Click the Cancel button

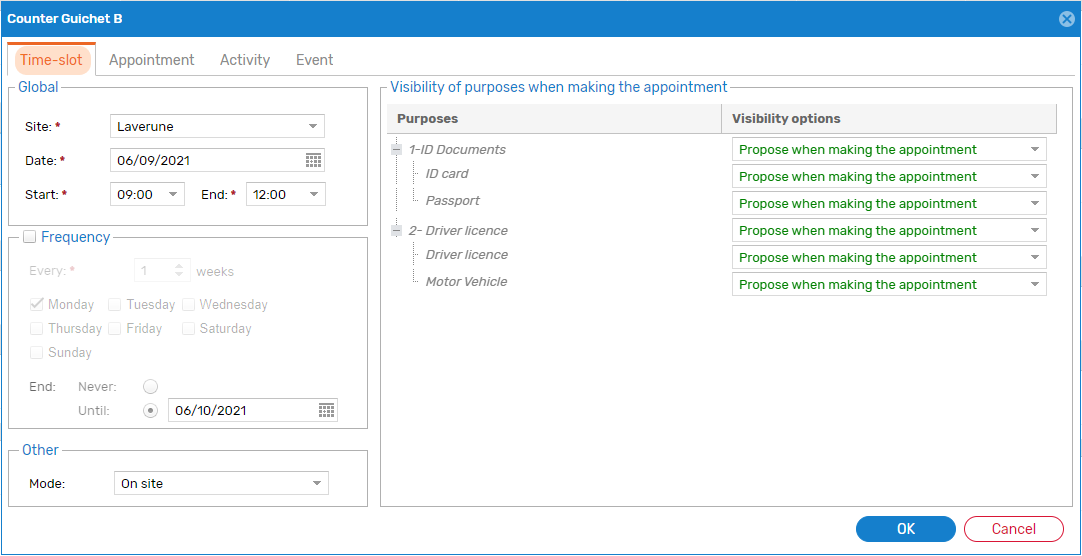tap(1014, 529)
